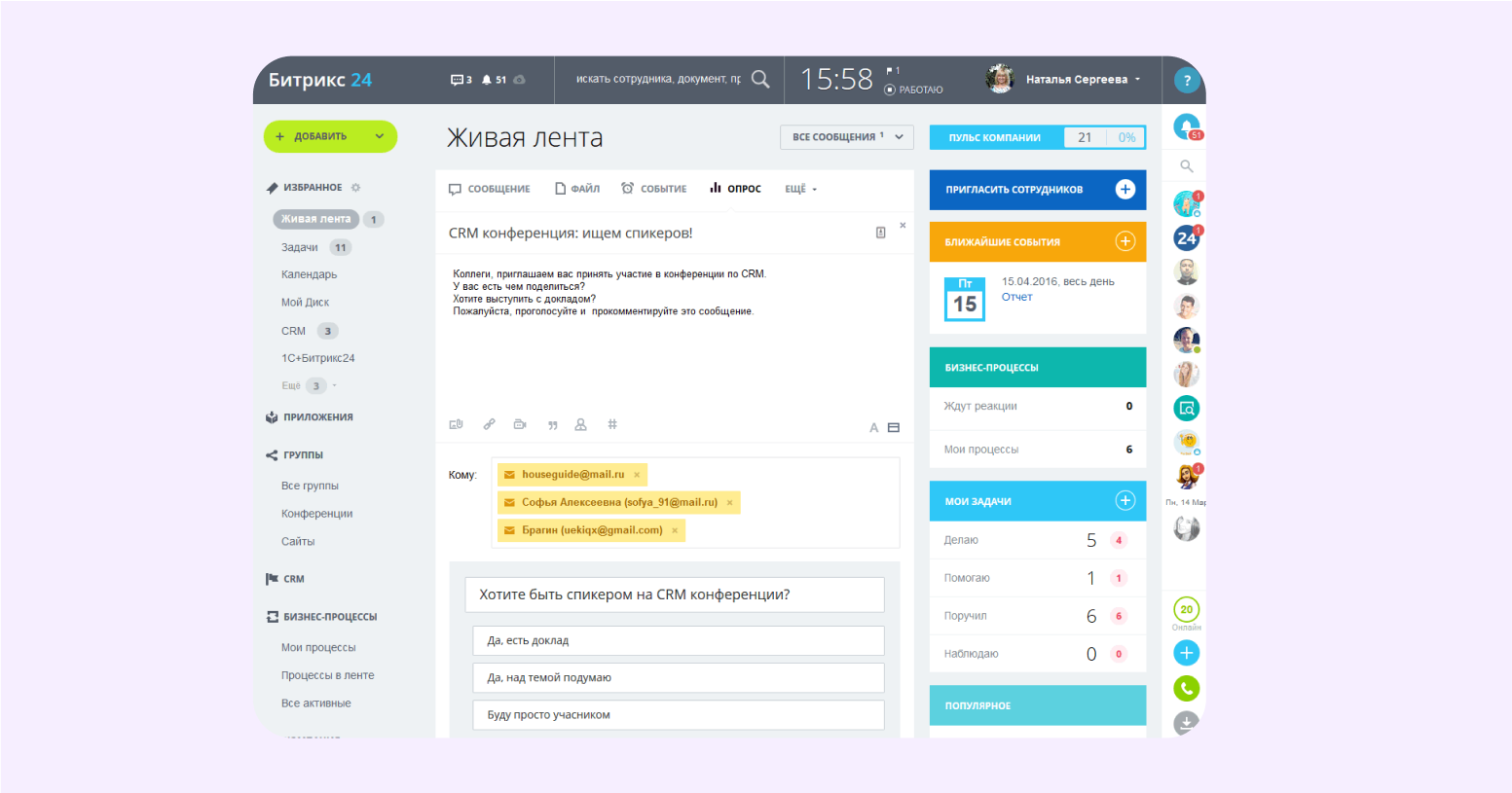
Task: Click the magnifier search icon in header
Action: tap(760, 79)
